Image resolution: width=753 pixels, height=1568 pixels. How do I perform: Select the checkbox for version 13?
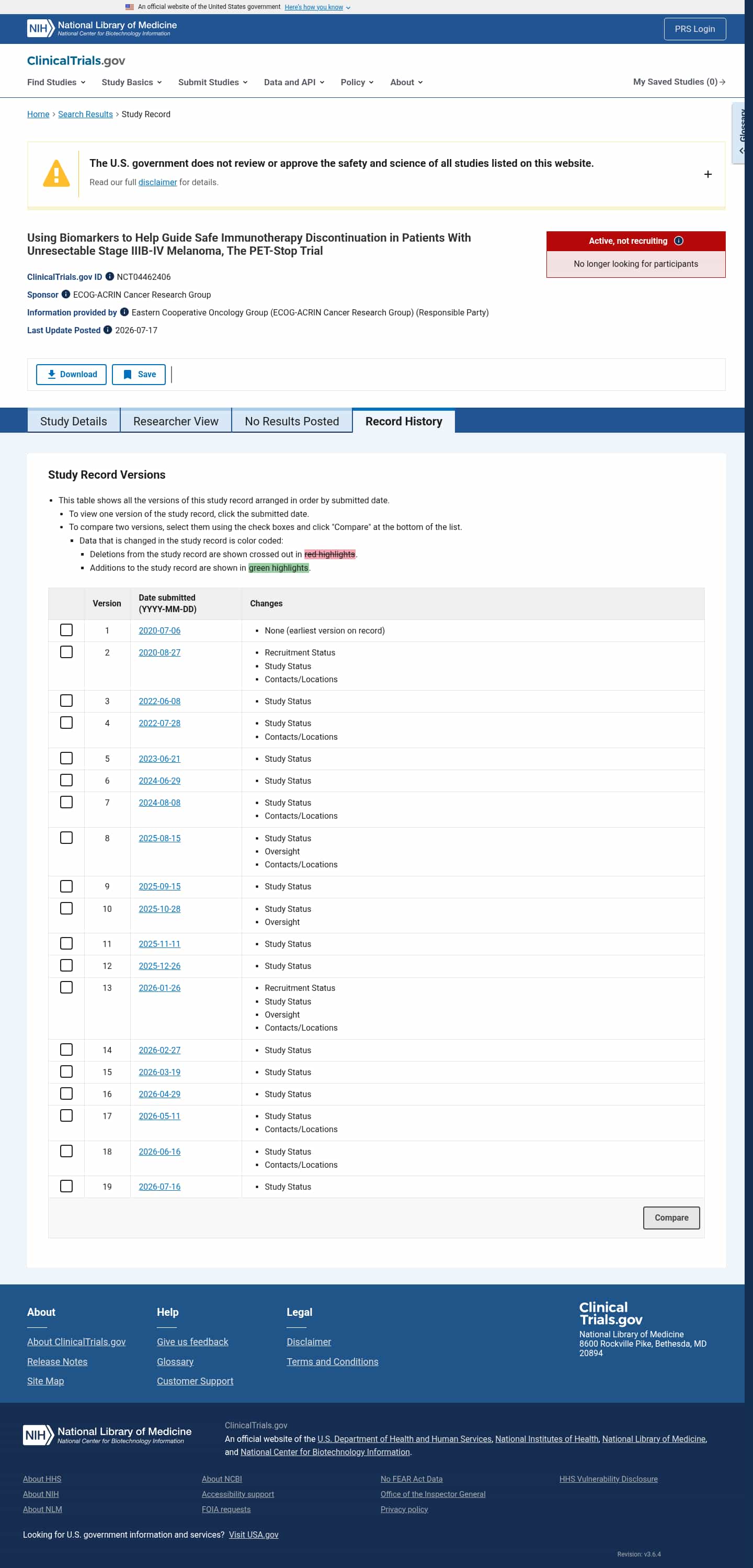pos(66,987)
